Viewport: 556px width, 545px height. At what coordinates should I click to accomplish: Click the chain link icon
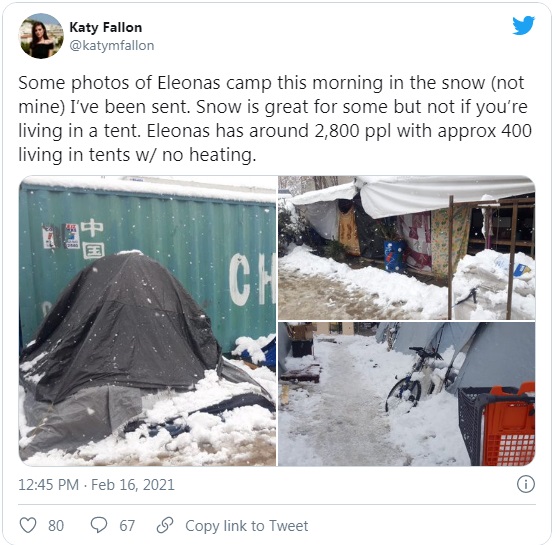pyautogui.click(x=165, y=525)
